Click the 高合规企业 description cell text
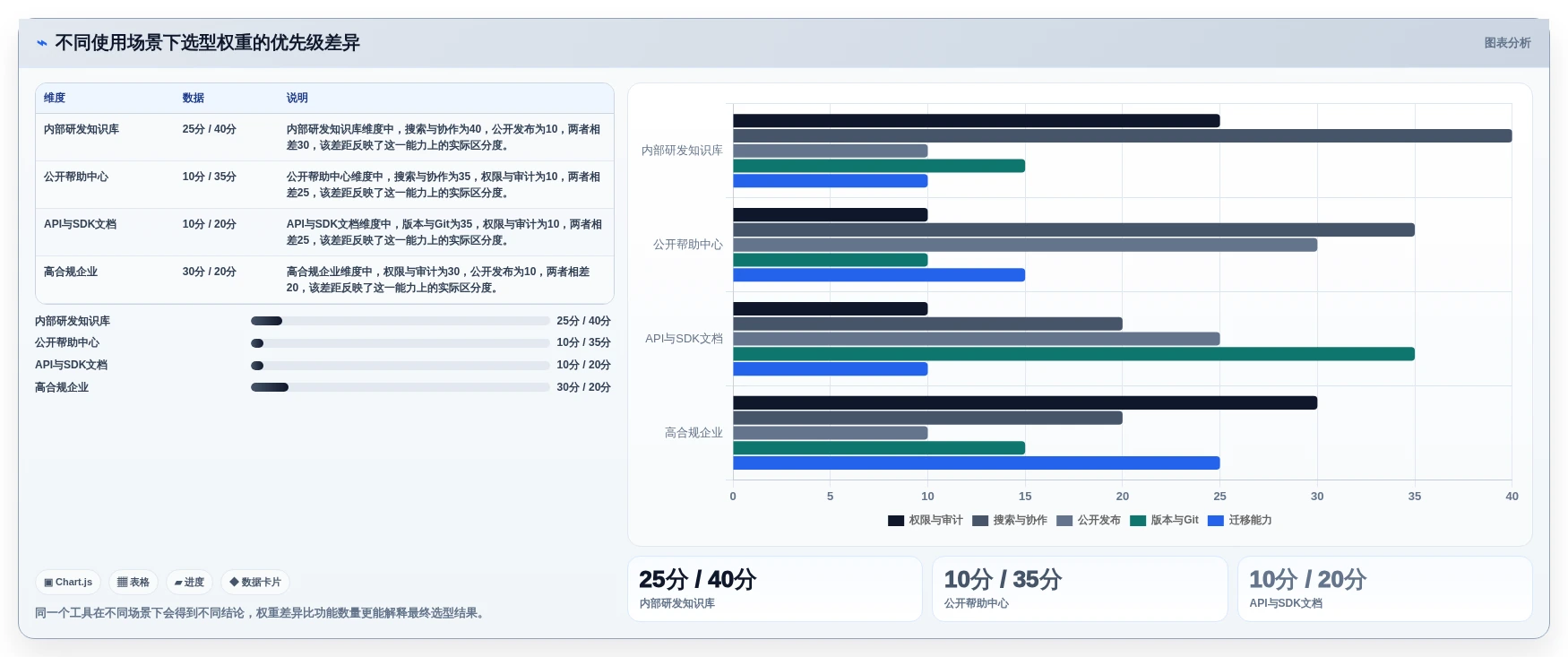1568x657 pixels. [x=438, y=280]
